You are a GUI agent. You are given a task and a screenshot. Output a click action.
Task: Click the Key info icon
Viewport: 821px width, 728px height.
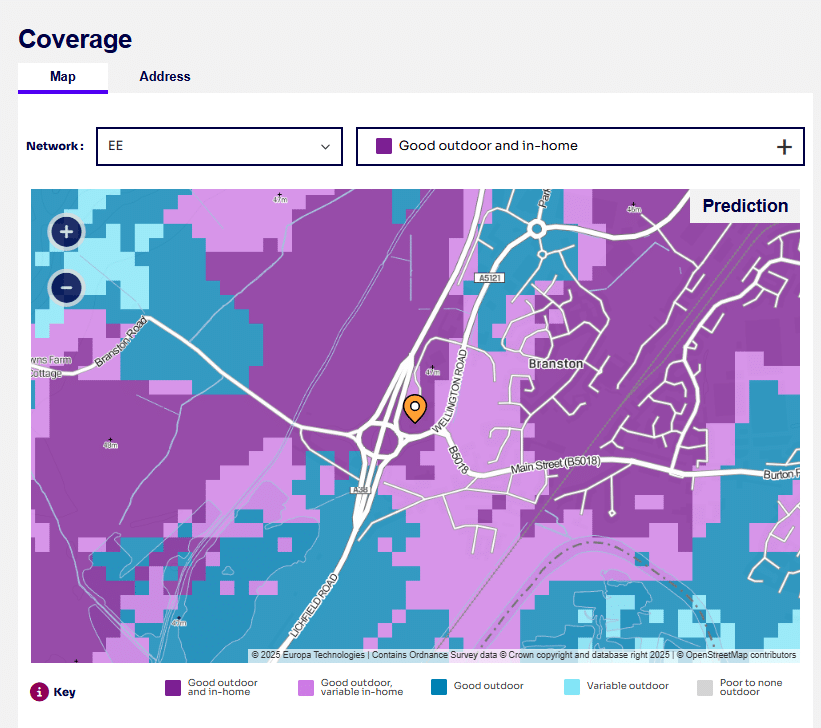tap(40, 691)
